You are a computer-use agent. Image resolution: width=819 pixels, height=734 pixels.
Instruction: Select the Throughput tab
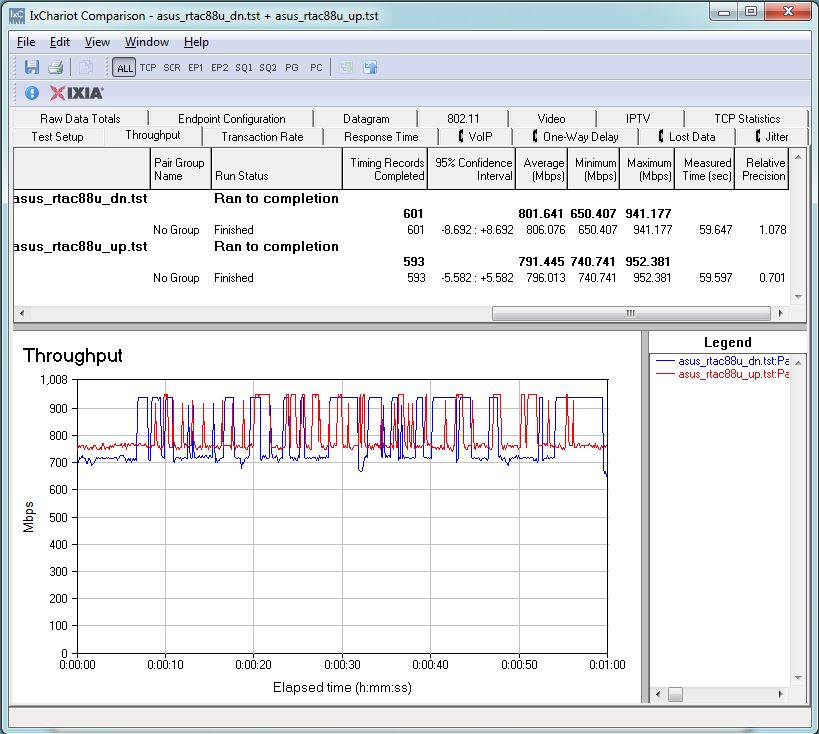click(x=153, y=135)
